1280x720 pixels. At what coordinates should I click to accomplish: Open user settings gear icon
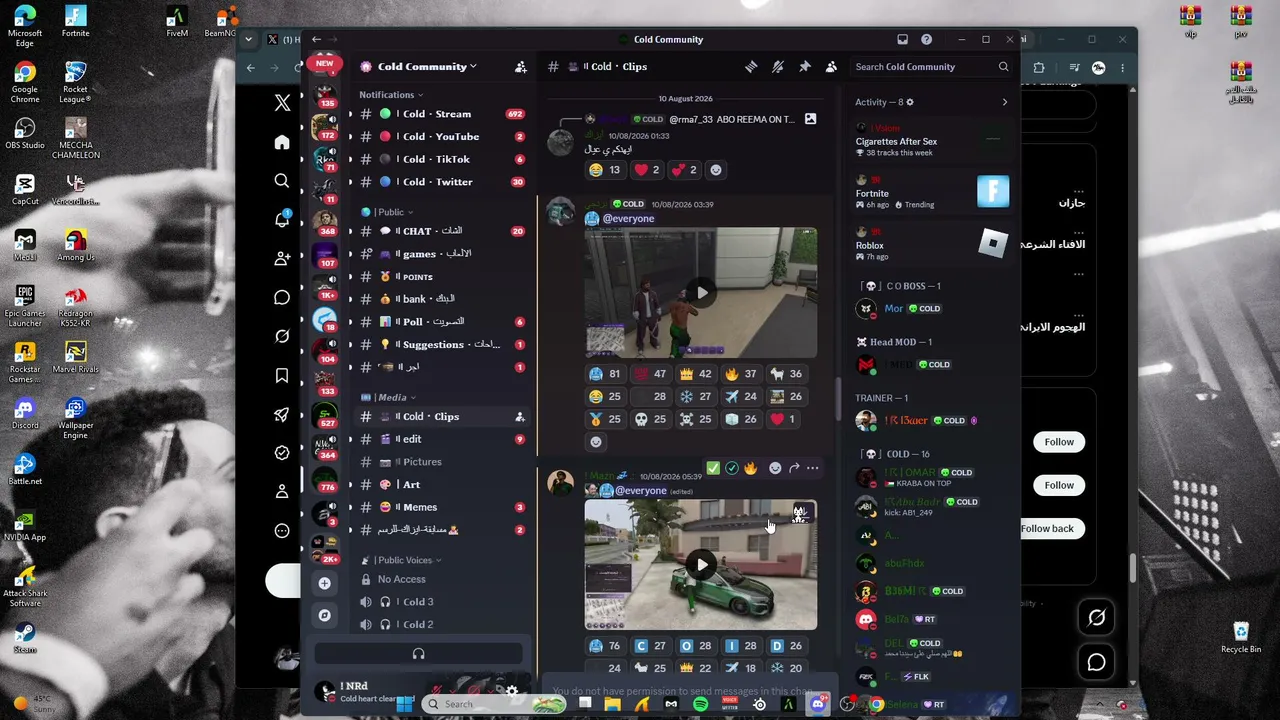coord(512,691)
